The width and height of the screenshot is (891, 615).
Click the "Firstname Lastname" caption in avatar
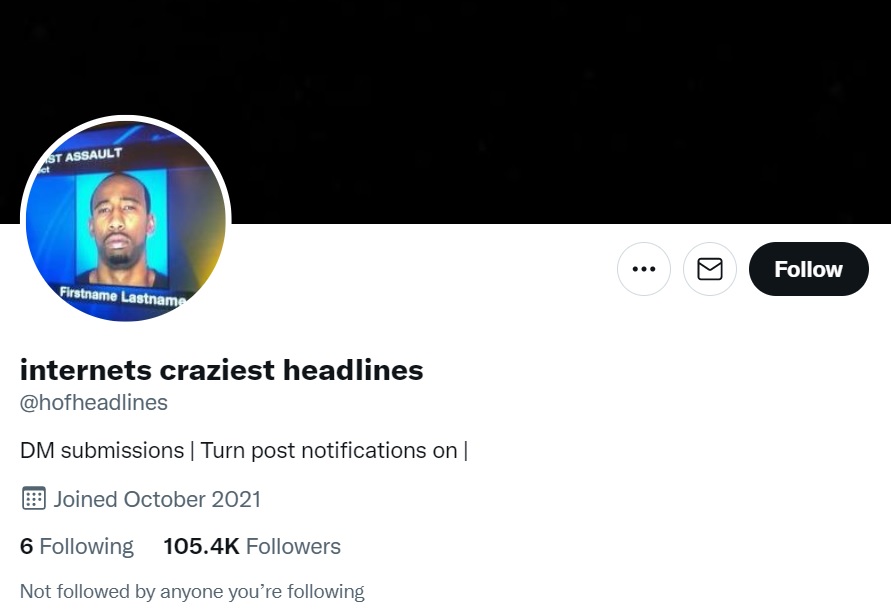point(123,297)
